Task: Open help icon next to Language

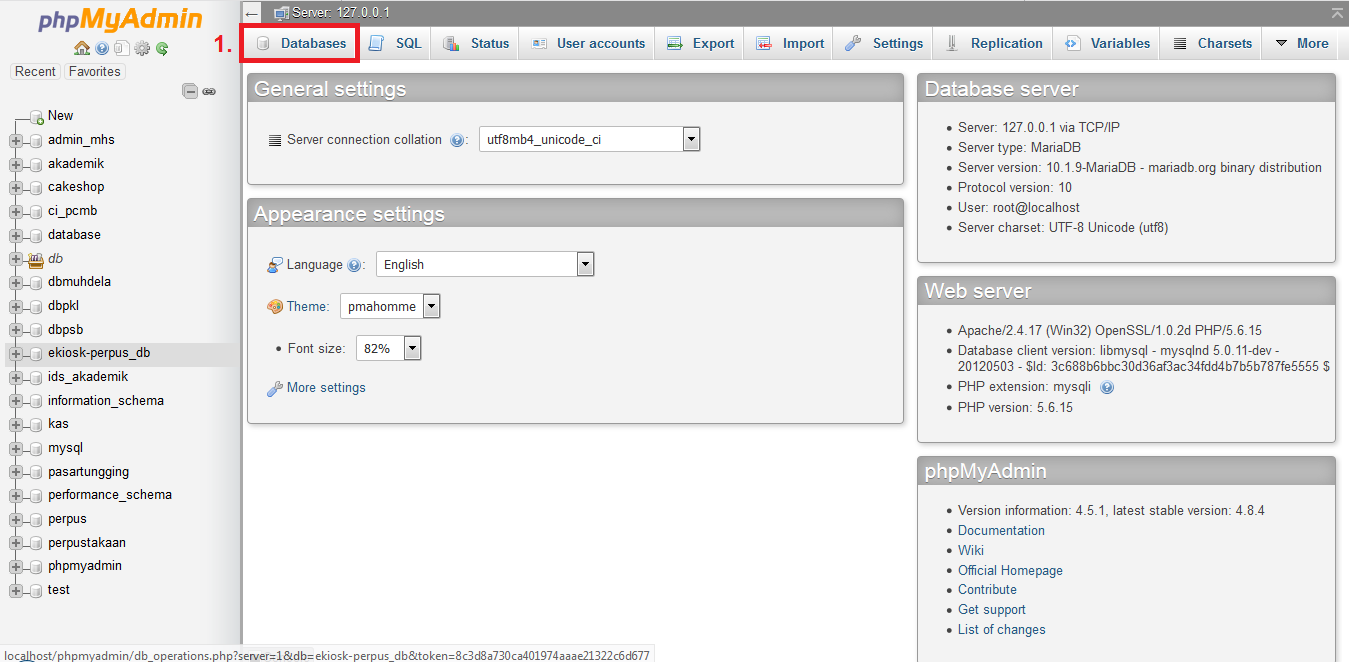Action: coord(354,265)
